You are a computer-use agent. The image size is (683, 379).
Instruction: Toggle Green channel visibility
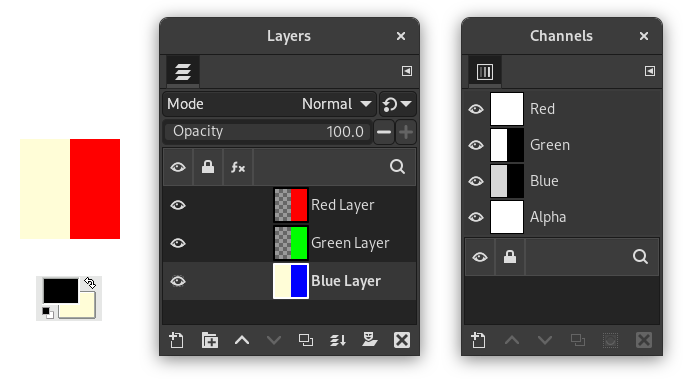coord(476,145)
